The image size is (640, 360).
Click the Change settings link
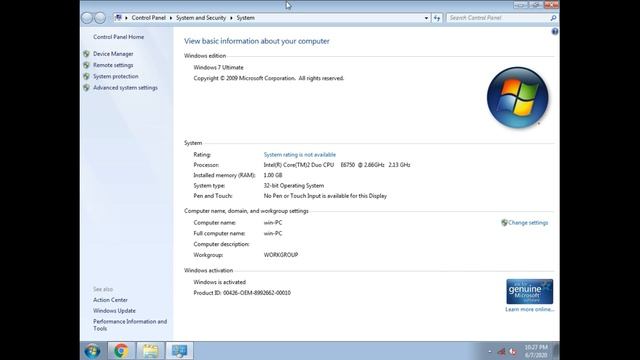click(528, 223)
